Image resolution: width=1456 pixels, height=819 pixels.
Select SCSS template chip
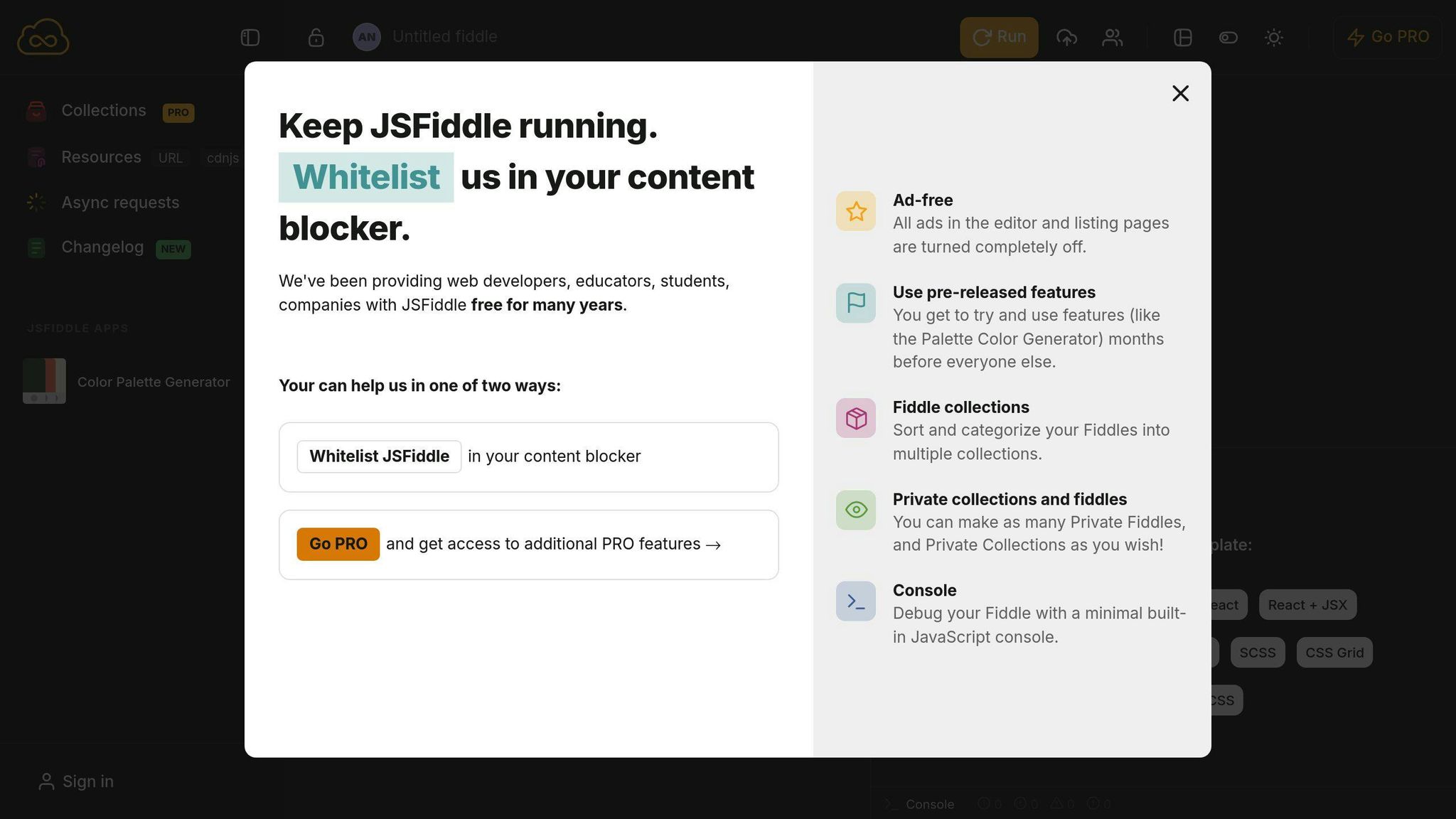(1258, 653)
